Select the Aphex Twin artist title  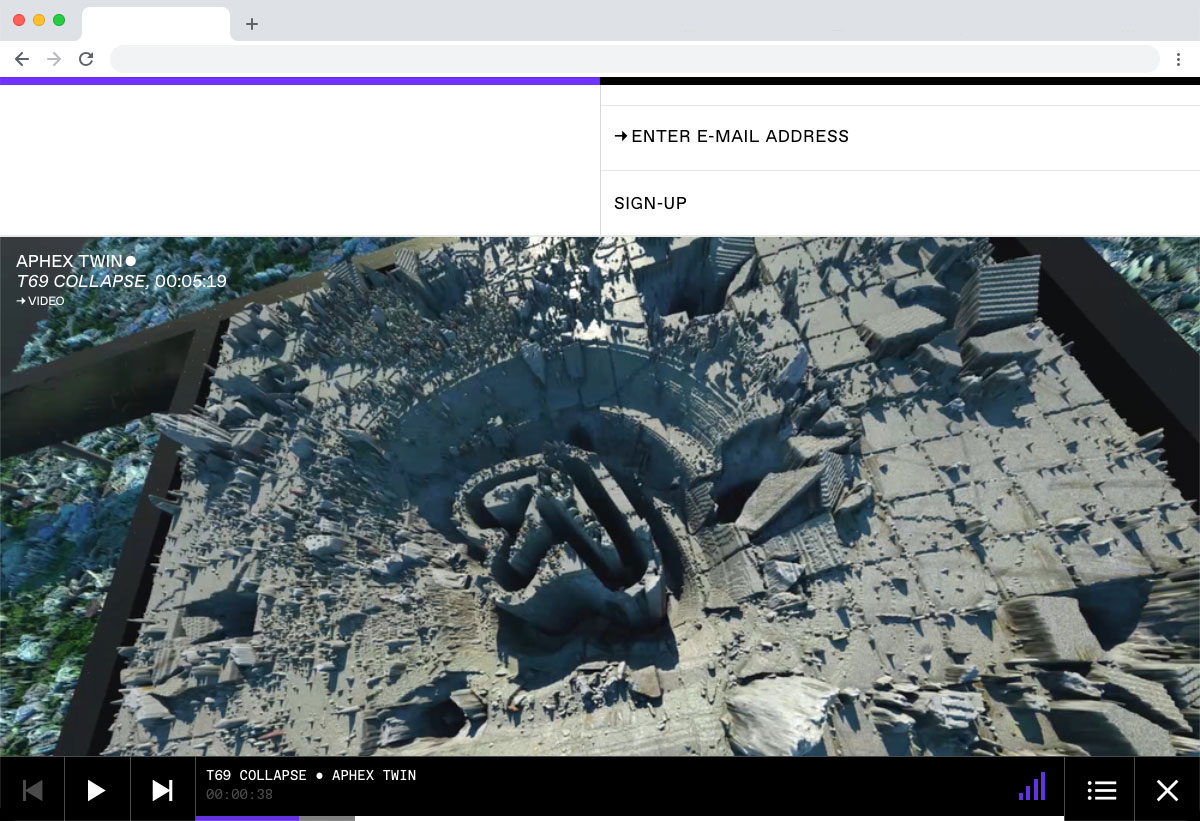pyautogui.click(x=69, y=261)
